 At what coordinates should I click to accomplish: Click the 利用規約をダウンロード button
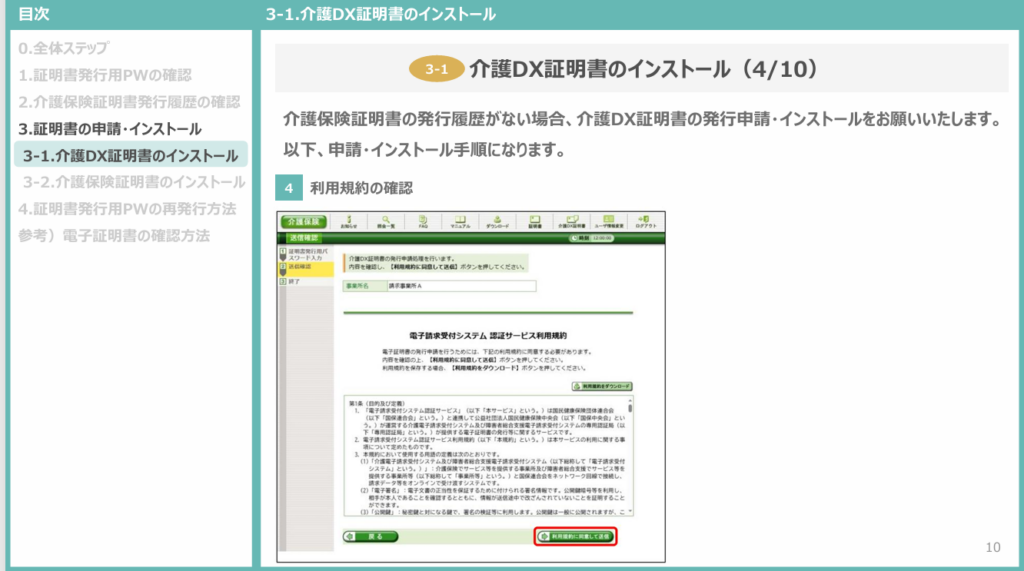(x=602, y=387)
